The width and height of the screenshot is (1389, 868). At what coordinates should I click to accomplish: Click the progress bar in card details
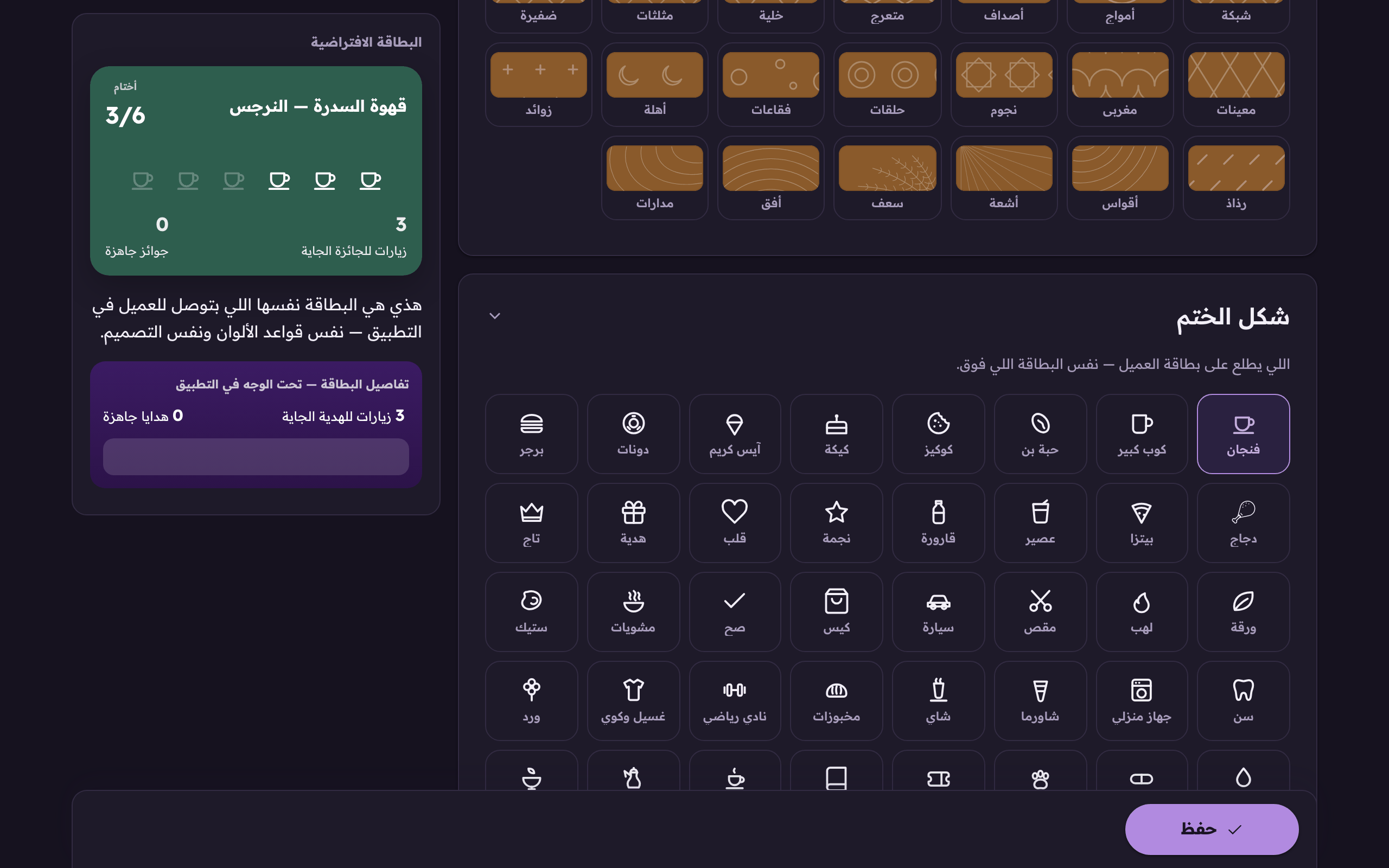[x=256, y=456]
